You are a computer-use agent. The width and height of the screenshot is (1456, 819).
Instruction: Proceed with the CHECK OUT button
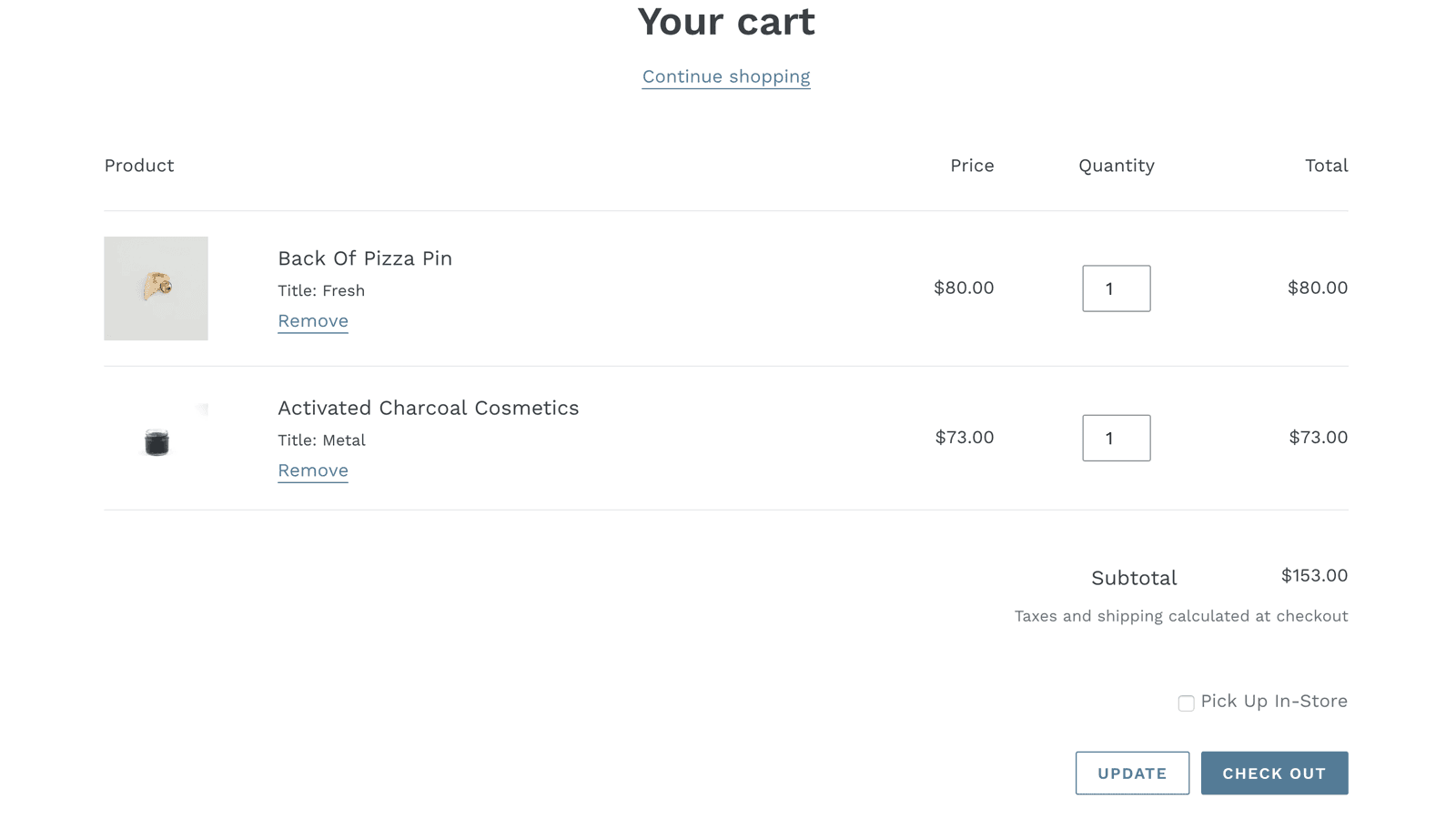(x=1274, y=773)
